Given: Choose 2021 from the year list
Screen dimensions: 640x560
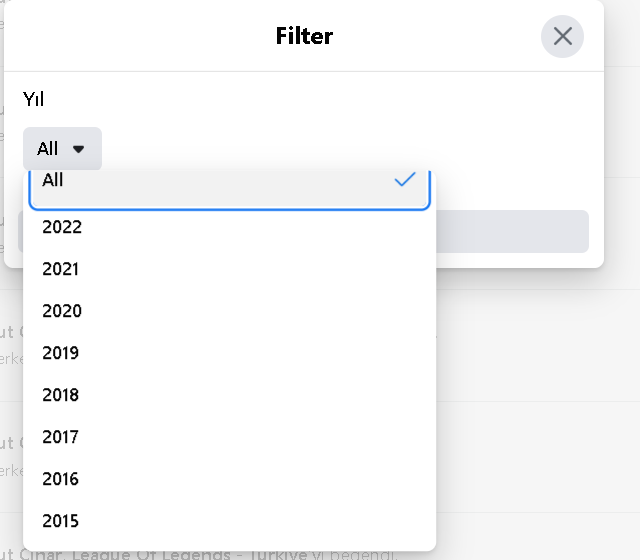Looking at the screenshot, I should tap(229, 269).
